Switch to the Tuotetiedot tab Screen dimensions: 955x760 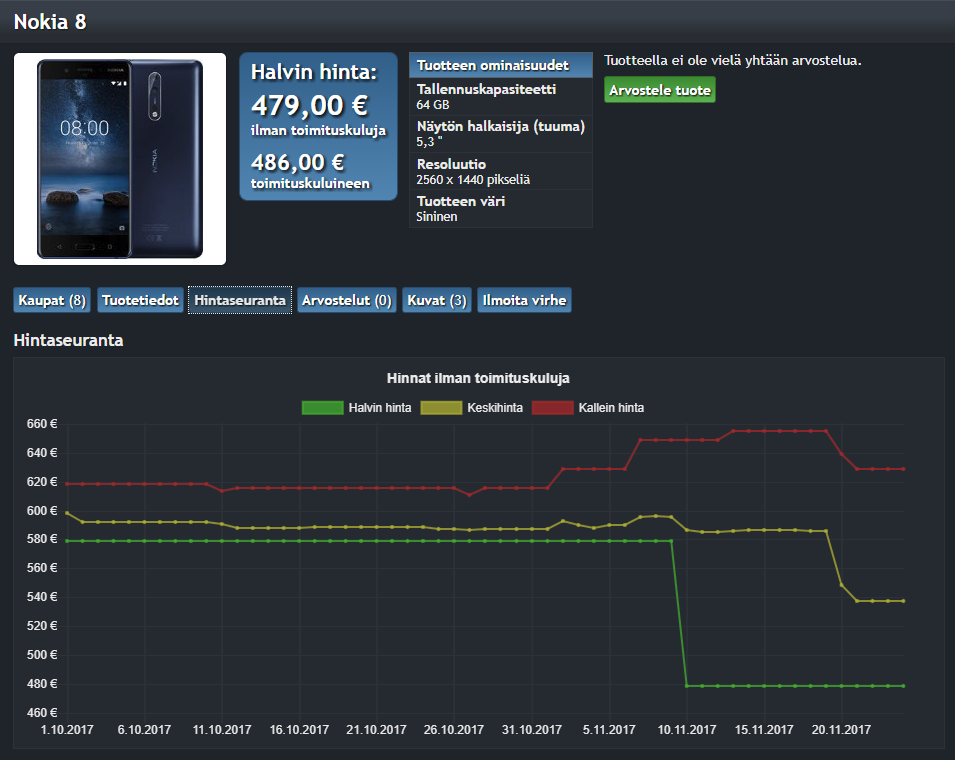[x=140, y=300]
